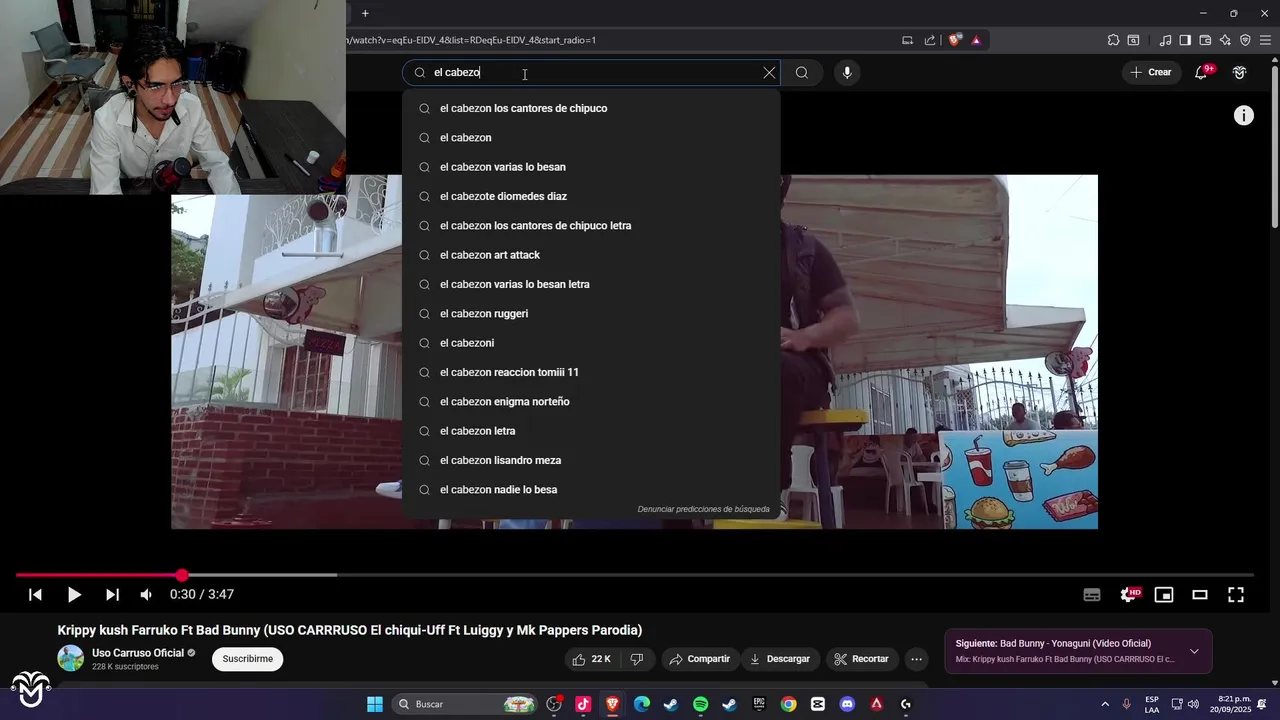
Task: Show hidden system tray icons chevron
Action: [x=1105, y=704]
